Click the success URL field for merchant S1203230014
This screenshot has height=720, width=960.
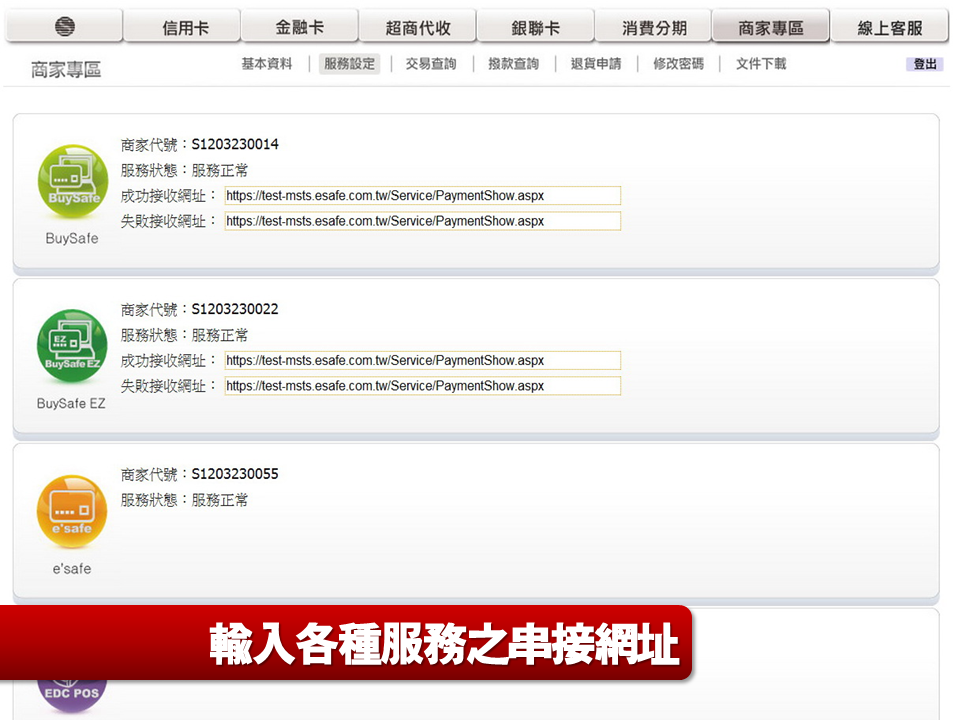point(420,195)
